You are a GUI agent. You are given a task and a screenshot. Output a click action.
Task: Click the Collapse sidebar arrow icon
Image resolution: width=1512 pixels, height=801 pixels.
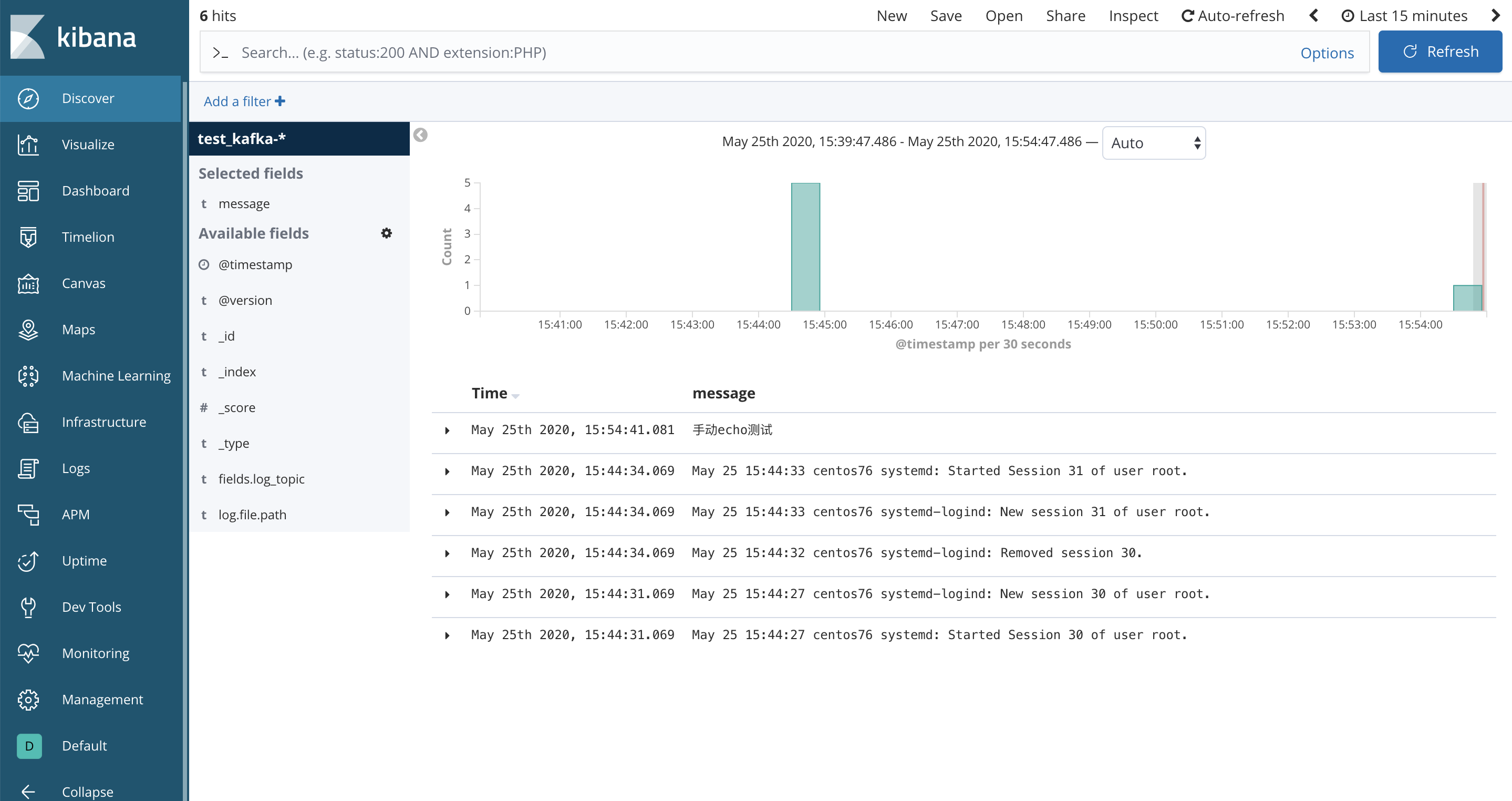tap(28, 792)
